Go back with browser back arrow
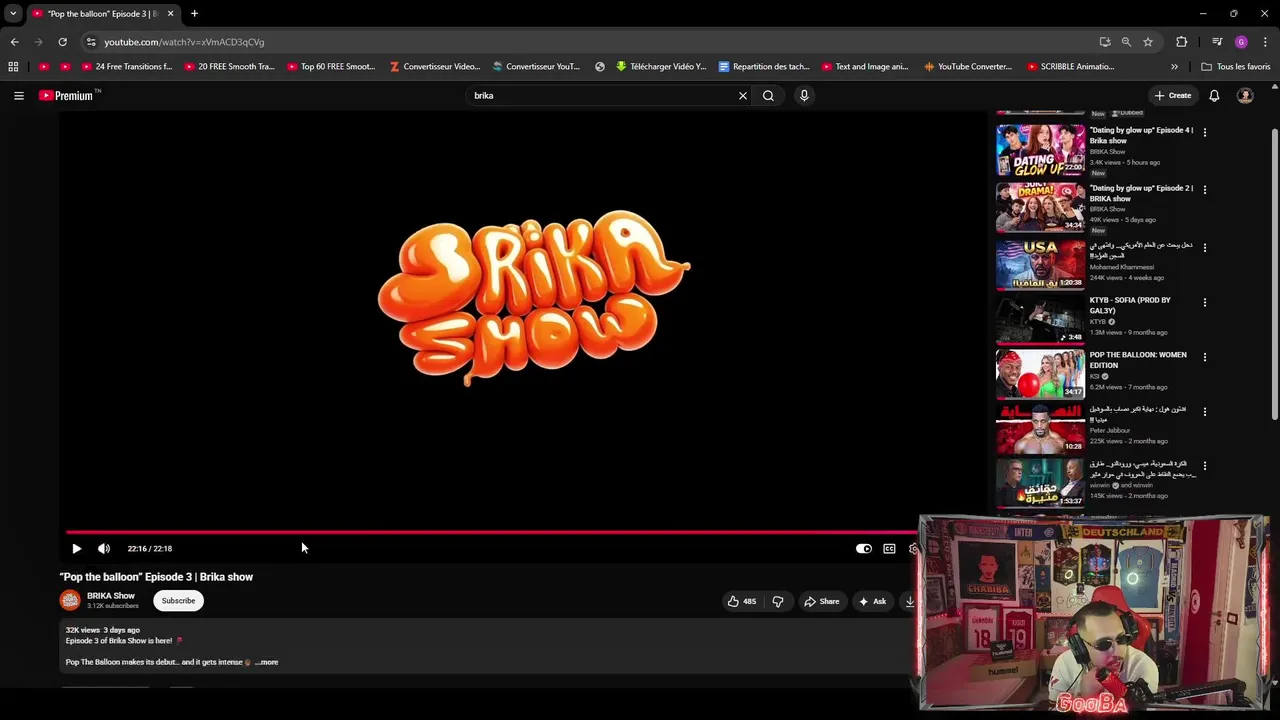Viewport: 1280px width, 720px height. [14, 42]
